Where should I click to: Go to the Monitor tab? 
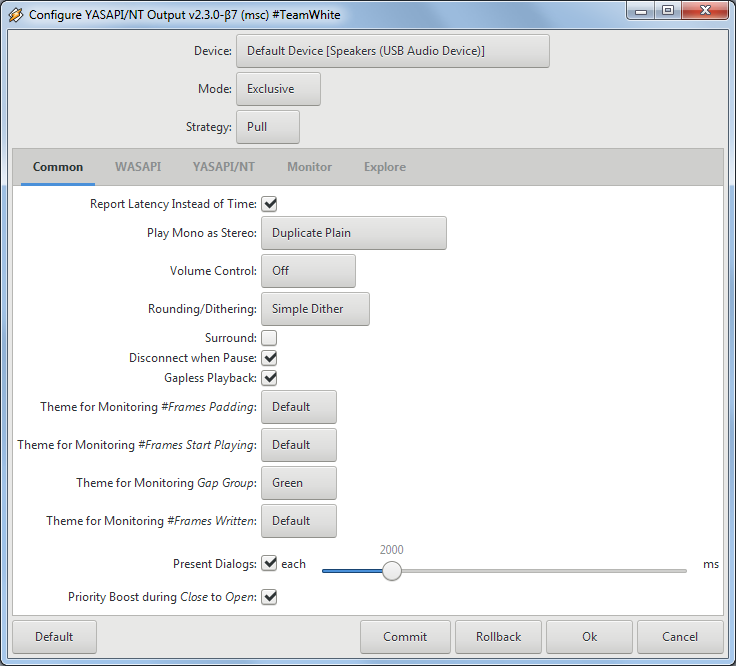(309, 167)
